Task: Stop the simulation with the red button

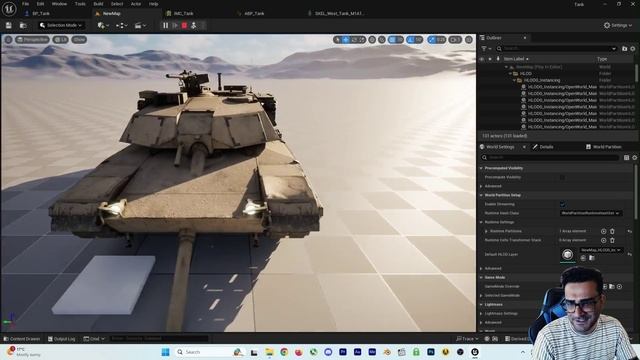Action: 184,25
